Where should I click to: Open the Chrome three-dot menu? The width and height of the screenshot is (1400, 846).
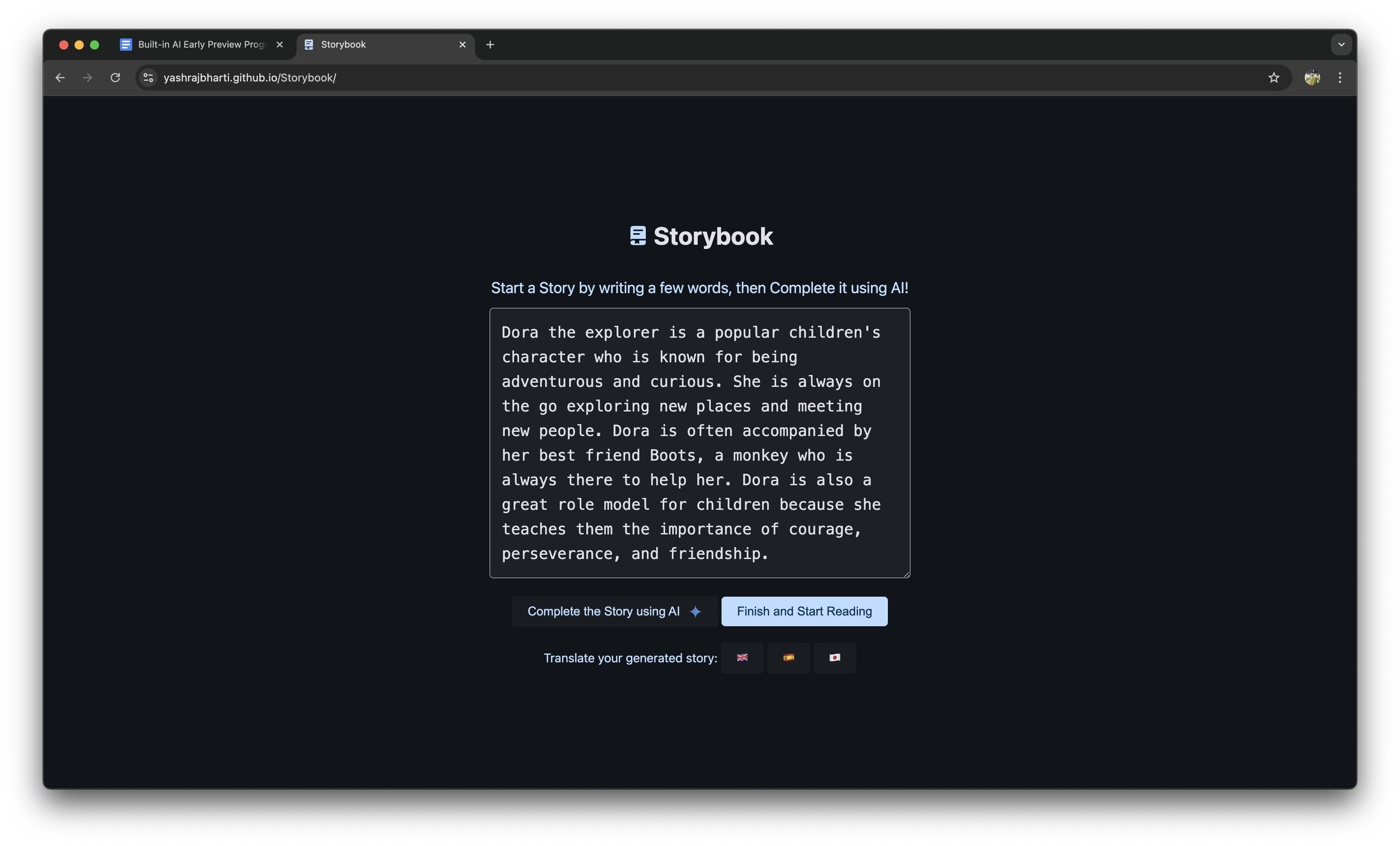[x=1340, y=78]
